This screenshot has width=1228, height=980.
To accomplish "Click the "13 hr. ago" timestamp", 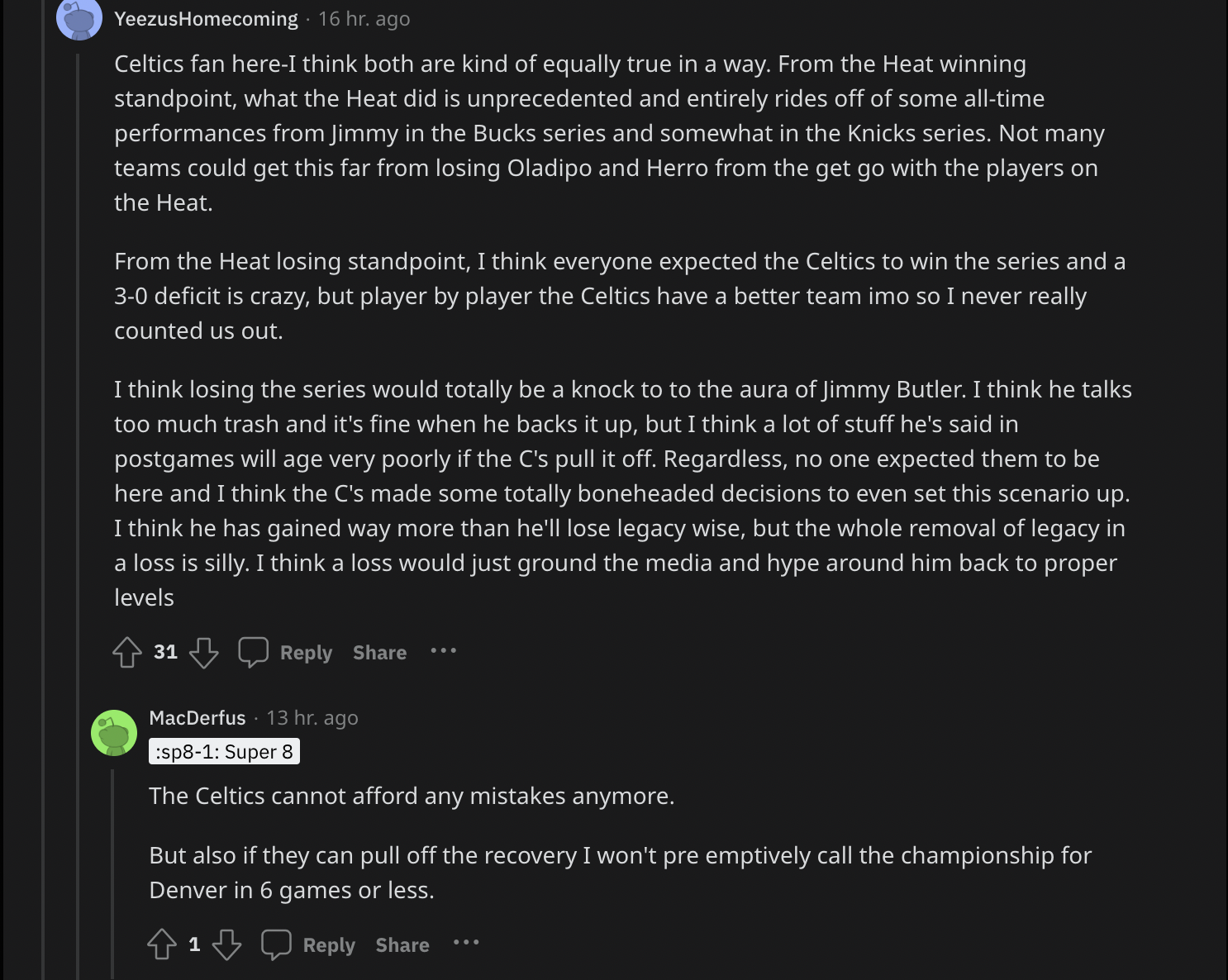I will (312, 718).
